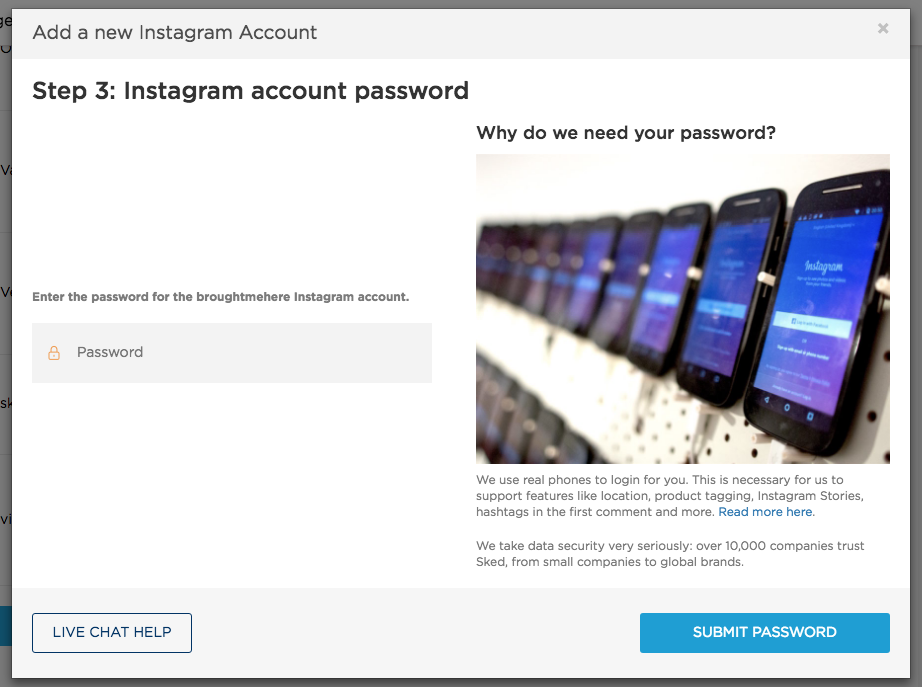The height and width of the screenshot is (687, 922).
Task: Select the Step 3 heading text
Action: [x=250, y=91]
